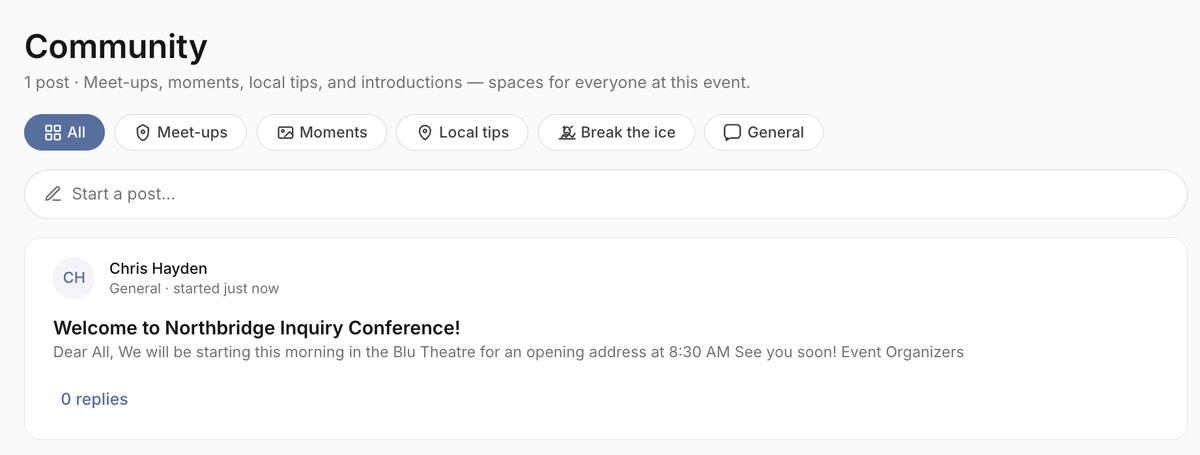Image resolution: width=1200 pixels, height=455 pixels.
Task: Switch to the Meet-ups tab
Action: (181, 132)
